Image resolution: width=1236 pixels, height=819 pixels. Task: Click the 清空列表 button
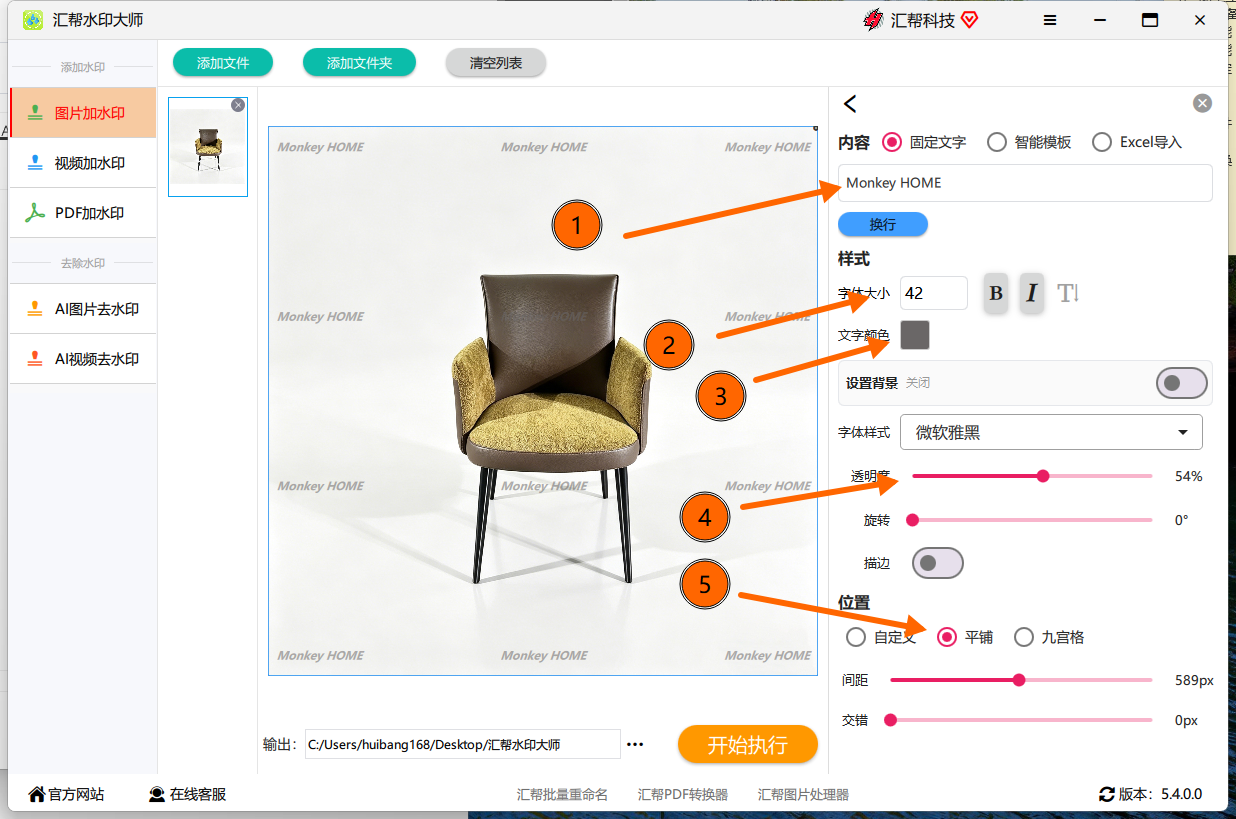coord(496,63)
